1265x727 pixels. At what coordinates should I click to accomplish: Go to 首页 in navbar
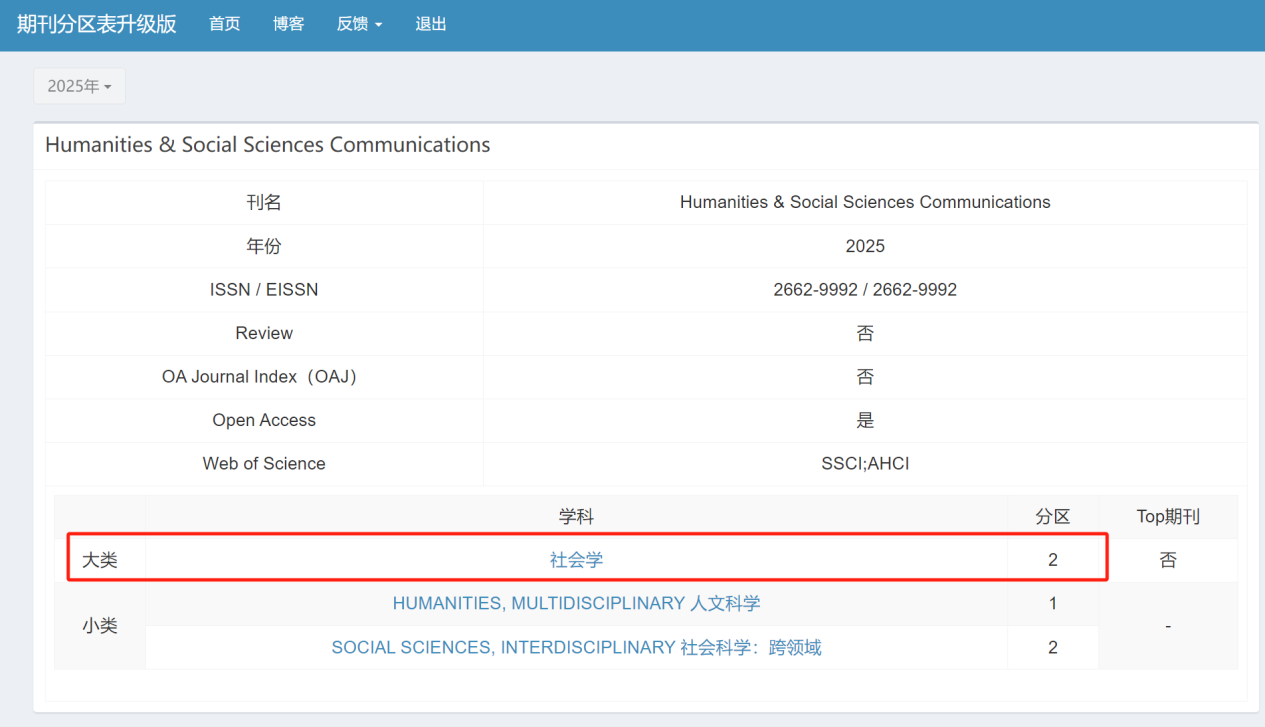(x=224, y=24)
